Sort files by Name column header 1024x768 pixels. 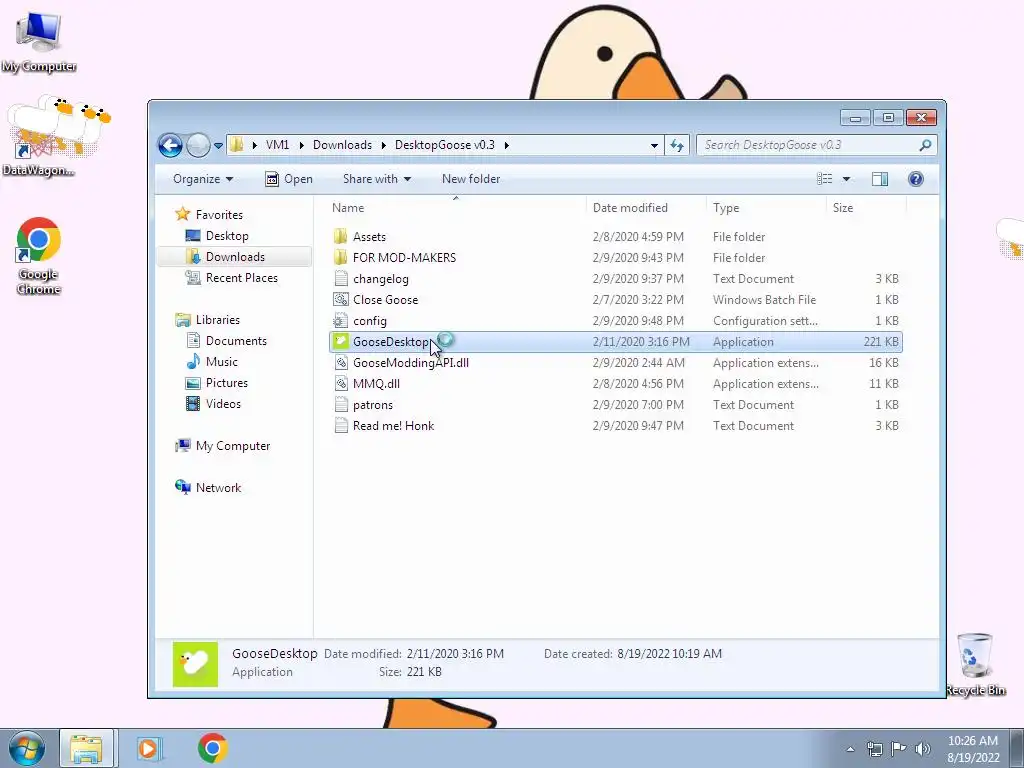coord(348,208)
